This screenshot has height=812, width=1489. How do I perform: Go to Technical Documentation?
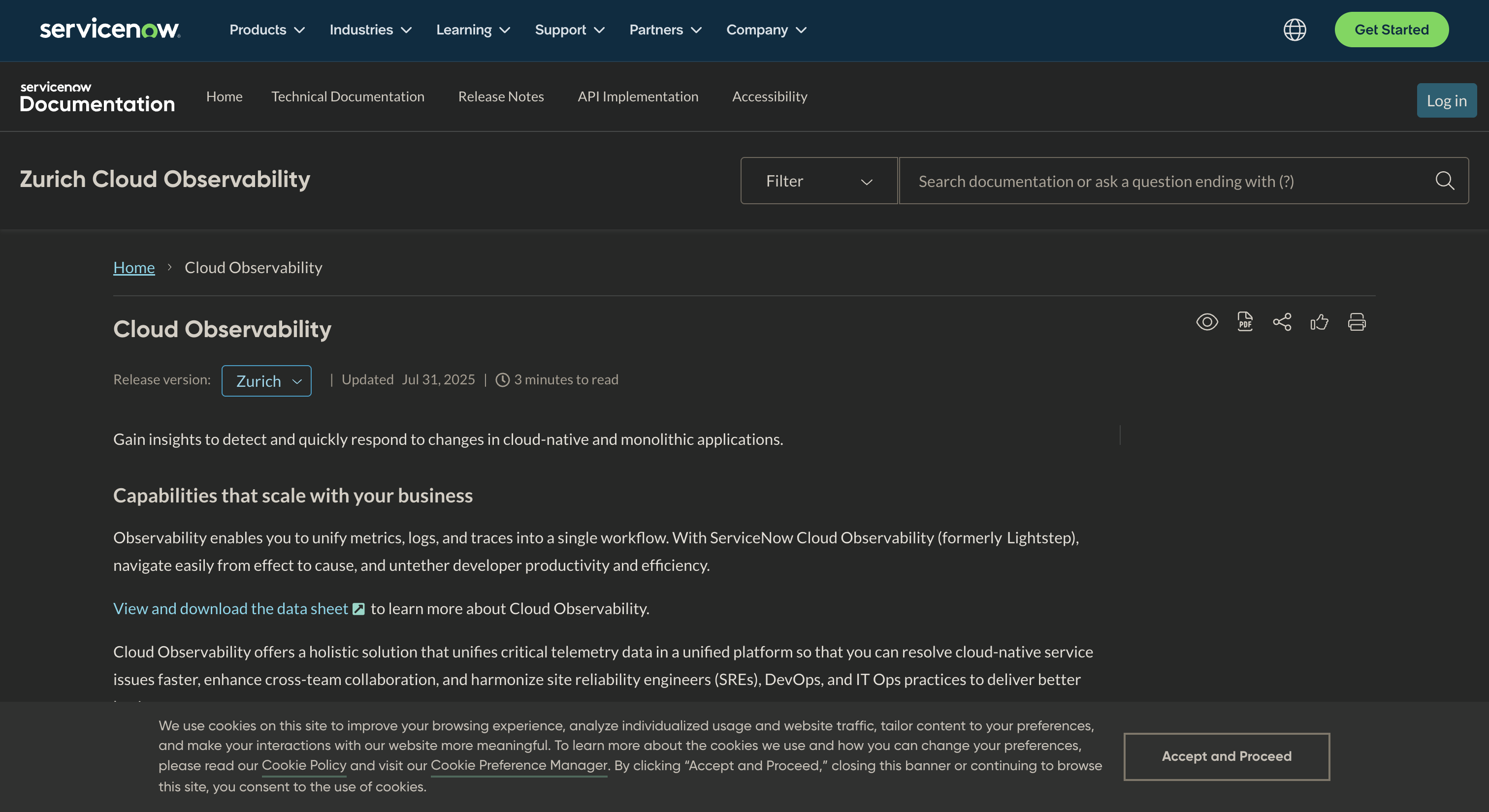[348, 96]
